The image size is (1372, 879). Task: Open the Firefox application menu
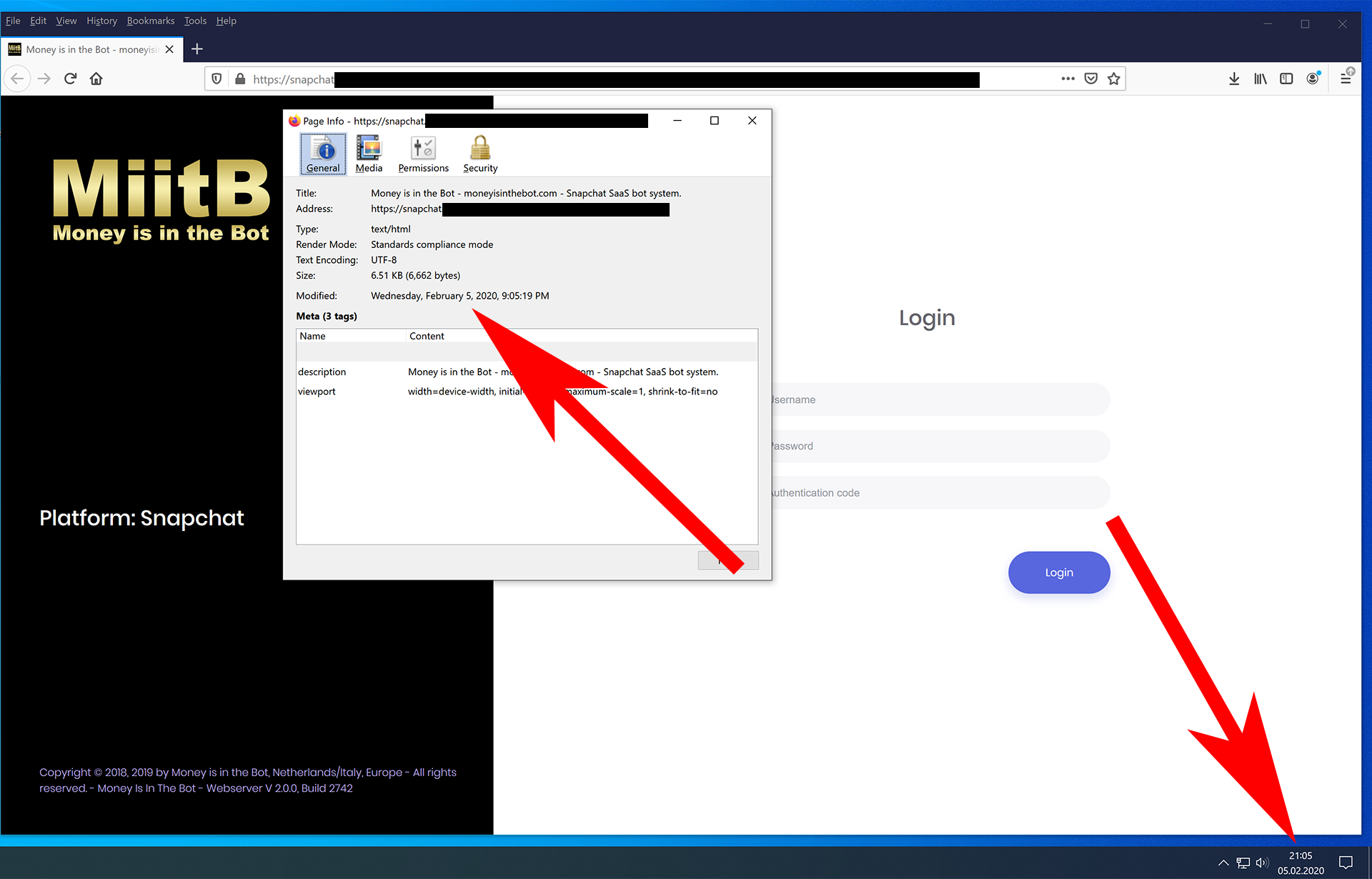1346,79
